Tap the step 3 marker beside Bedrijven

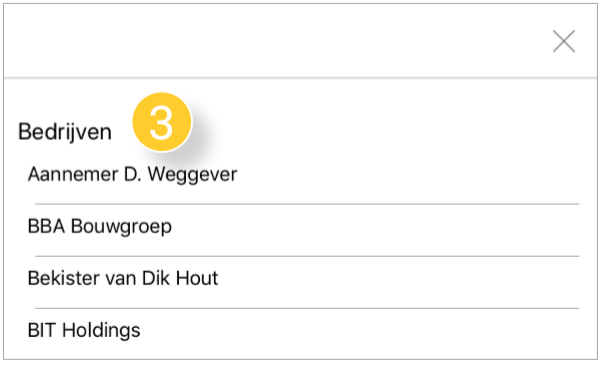click(162, 122)
